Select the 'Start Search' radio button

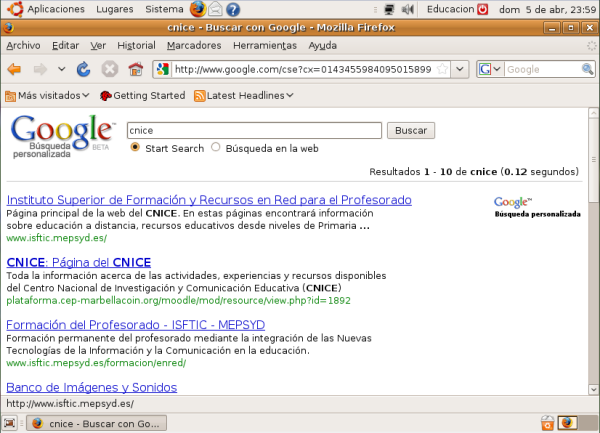(136, 148)
